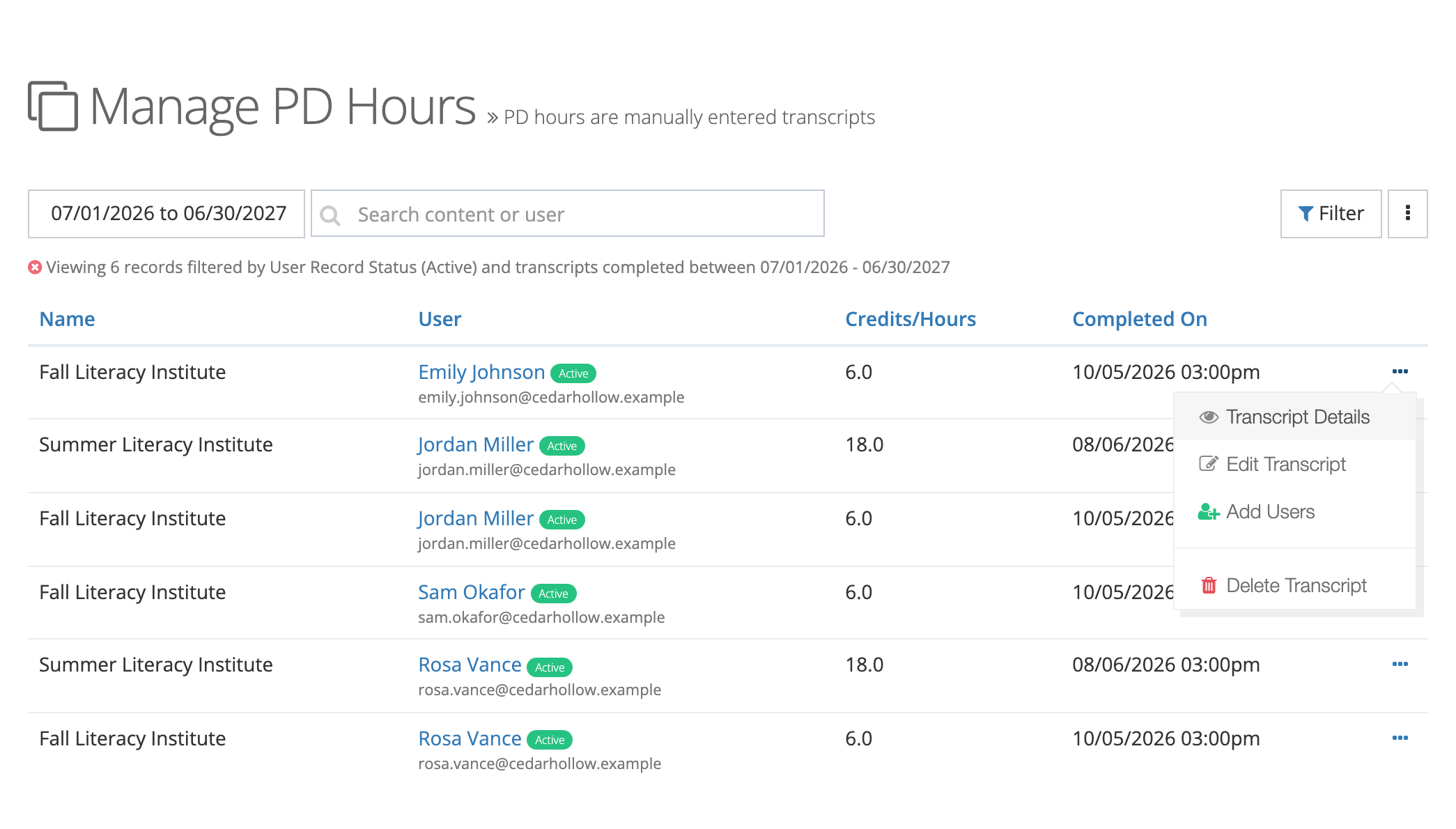Screen dimensions: 1456x829
Task: Open Jordan Miller link in Summer Literacy row
Action: tap(476, 444)
